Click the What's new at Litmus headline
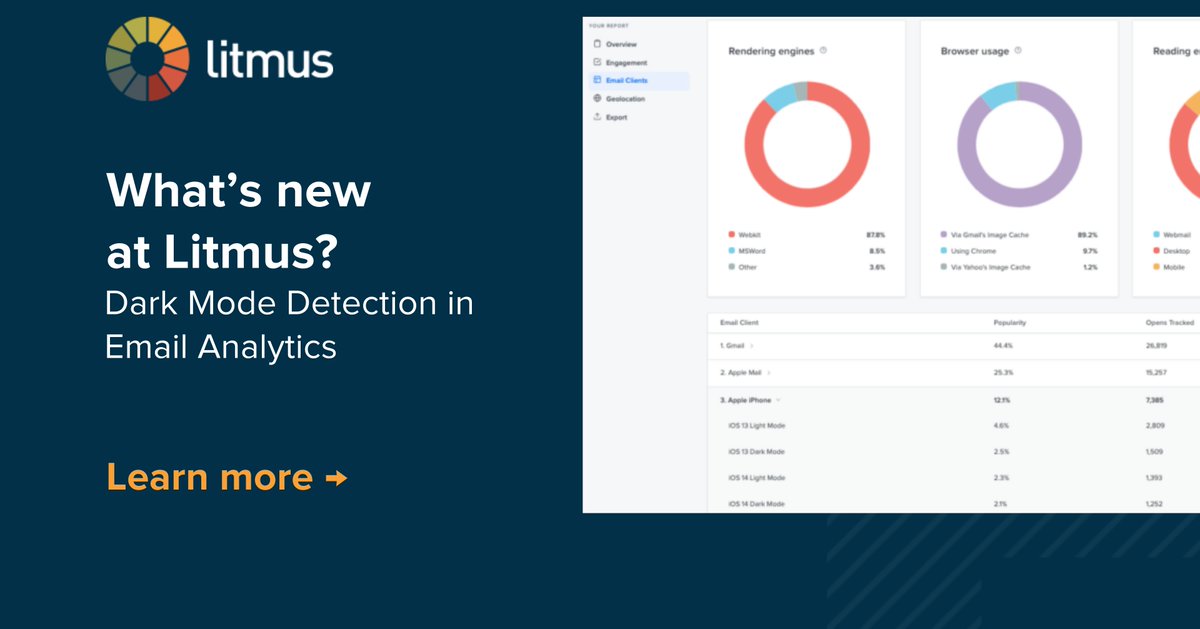This screenshot has height=629, width=1200. point(239,222)
